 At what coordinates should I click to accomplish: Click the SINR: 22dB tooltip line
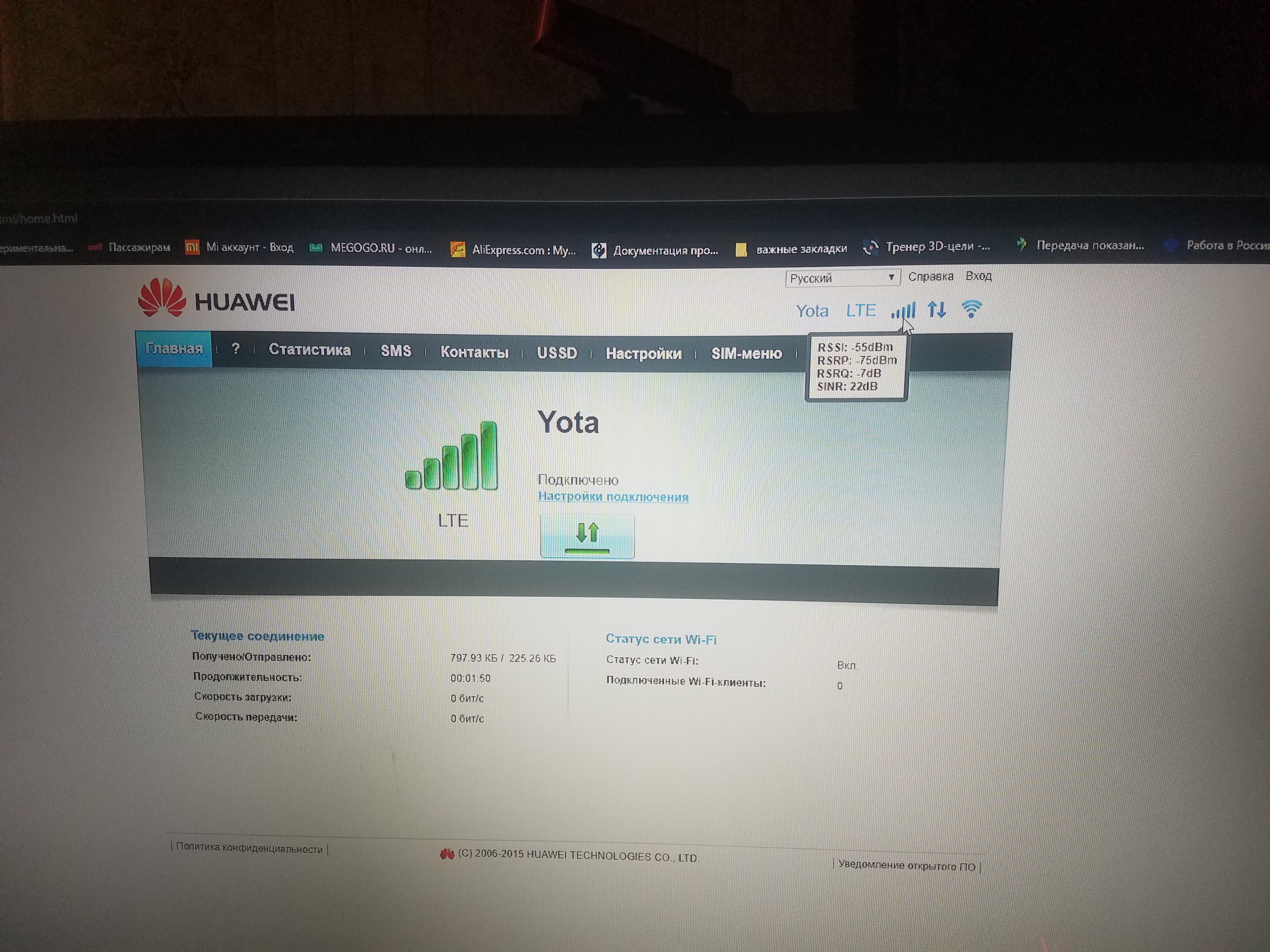point(847,386)
